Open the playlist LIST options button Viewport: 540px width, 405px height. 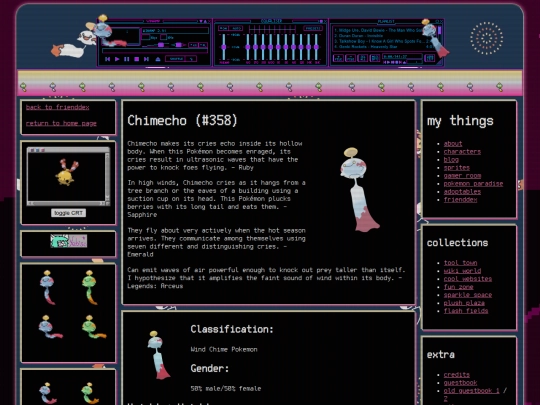point(430,58)
